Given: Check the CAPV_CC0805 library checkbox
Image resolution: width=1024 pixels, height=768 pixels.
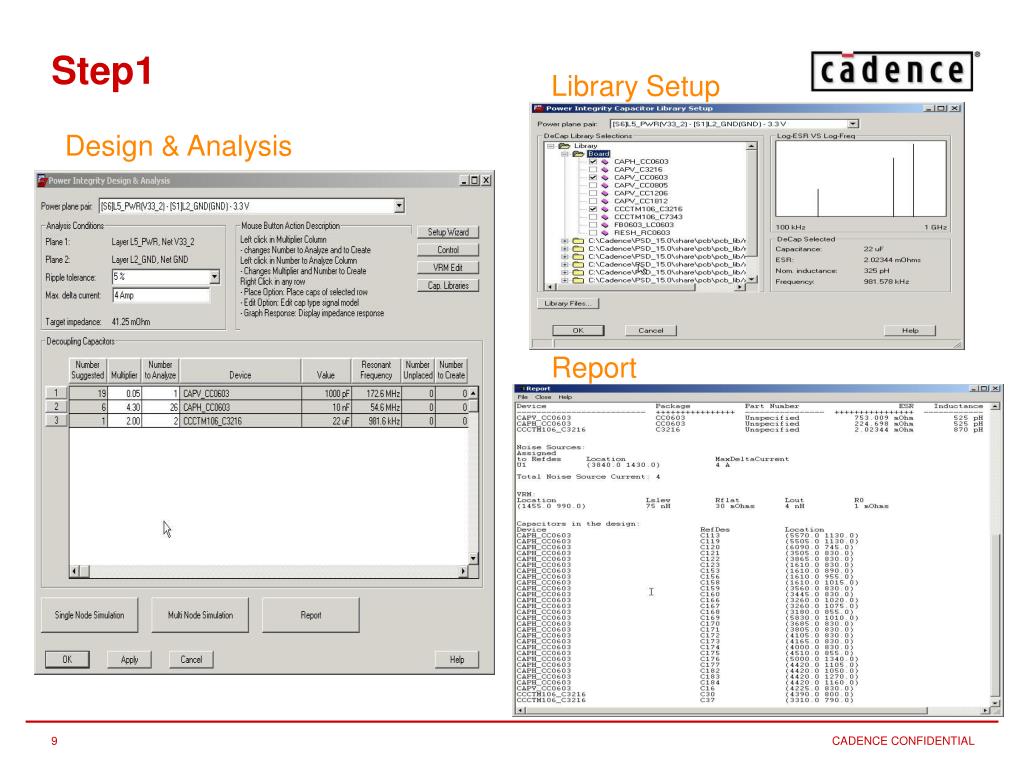Looking at the screenshot, I should point(593,185).
